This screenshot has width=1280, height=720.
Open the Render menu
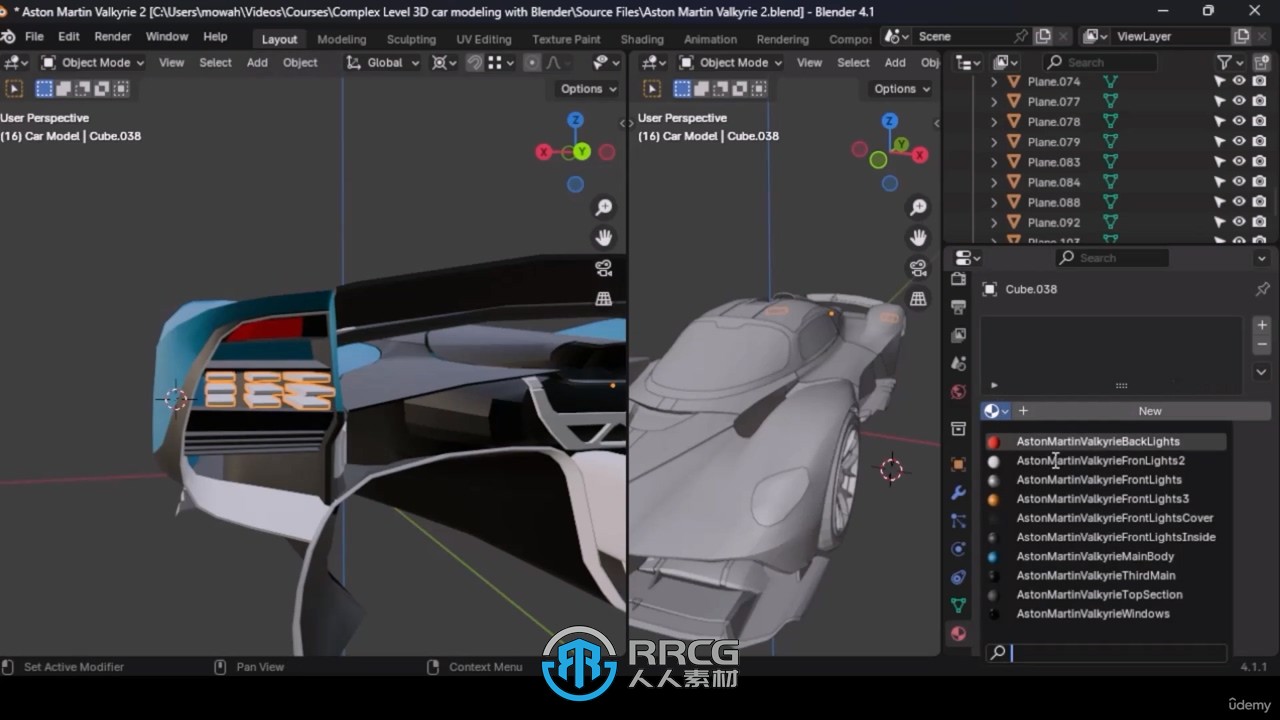[x=113, y=37]
